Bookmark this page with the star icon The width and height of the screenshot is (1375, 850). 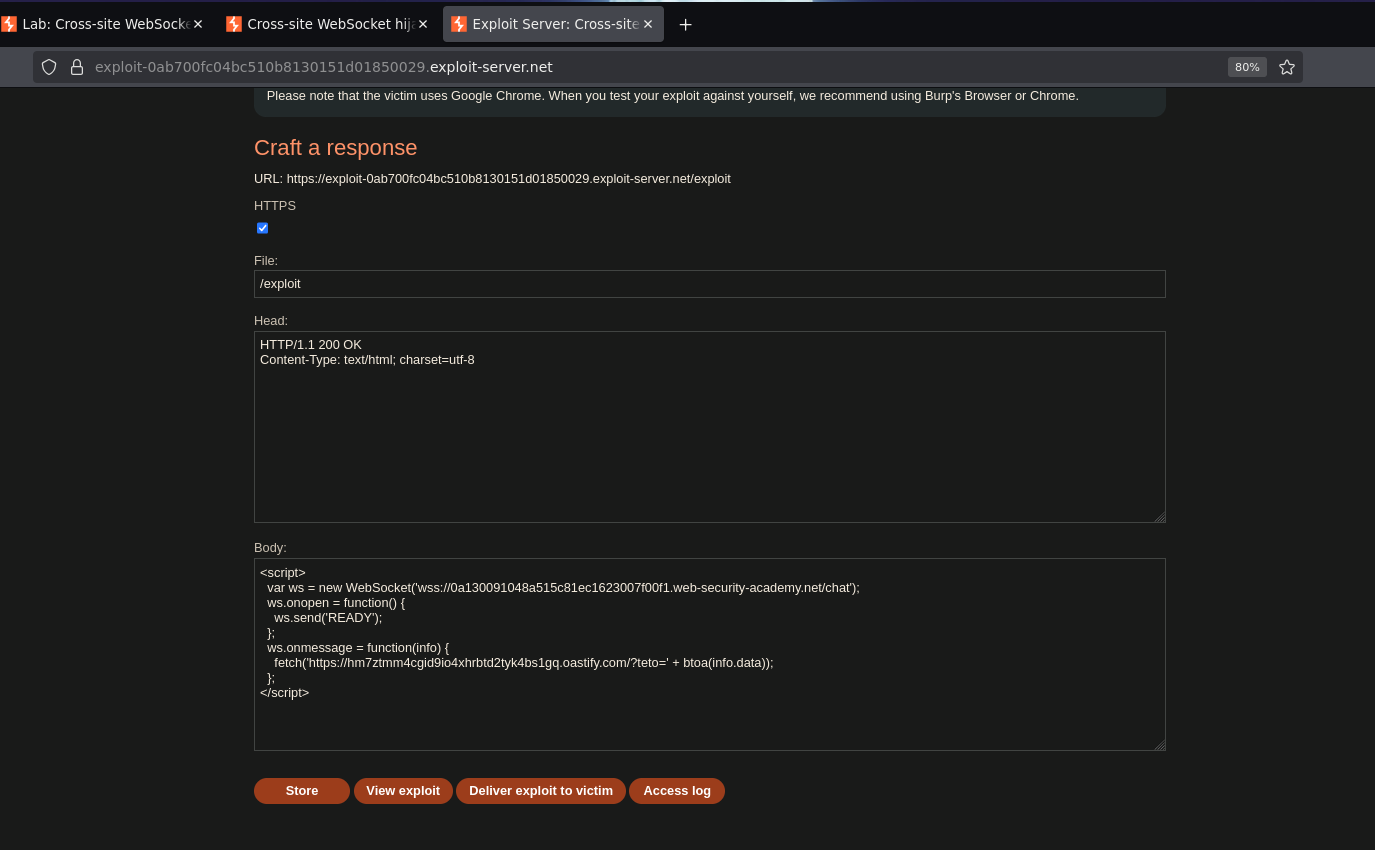[x=1287, y=67]
